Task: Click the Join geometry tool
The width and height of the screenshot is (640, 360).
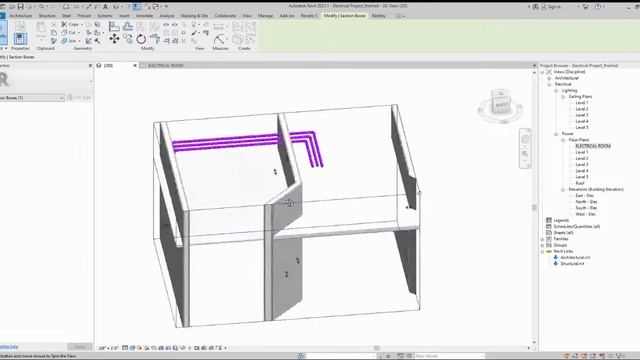Action: [69, 41]
